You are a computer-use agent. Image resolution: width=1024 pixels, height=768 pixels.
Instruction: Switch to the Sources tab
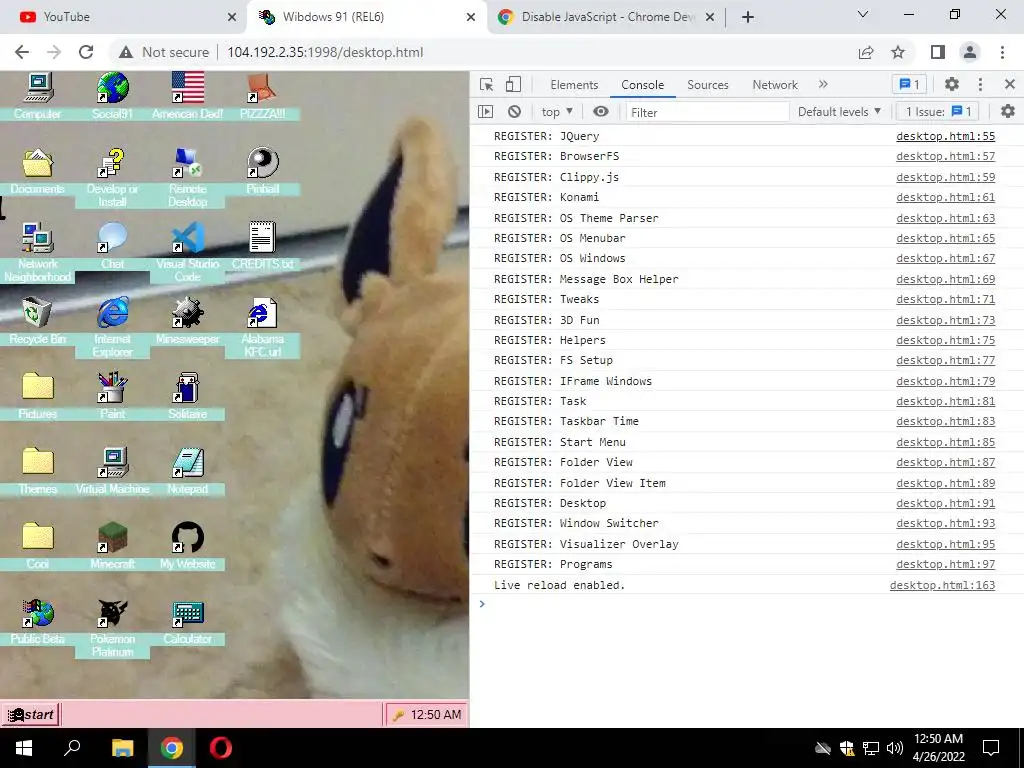click(707, 85)
